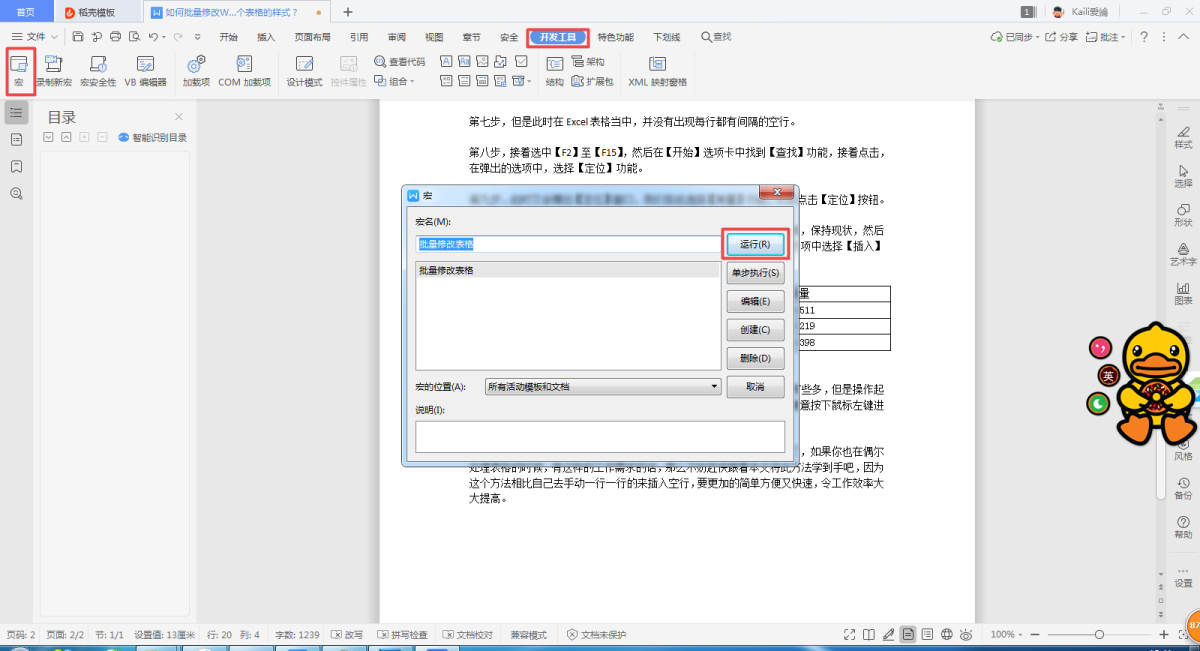Click 取消 to cancel macro dialog
This screenshot has width=1200, height=651.
[x=755, y=387]
